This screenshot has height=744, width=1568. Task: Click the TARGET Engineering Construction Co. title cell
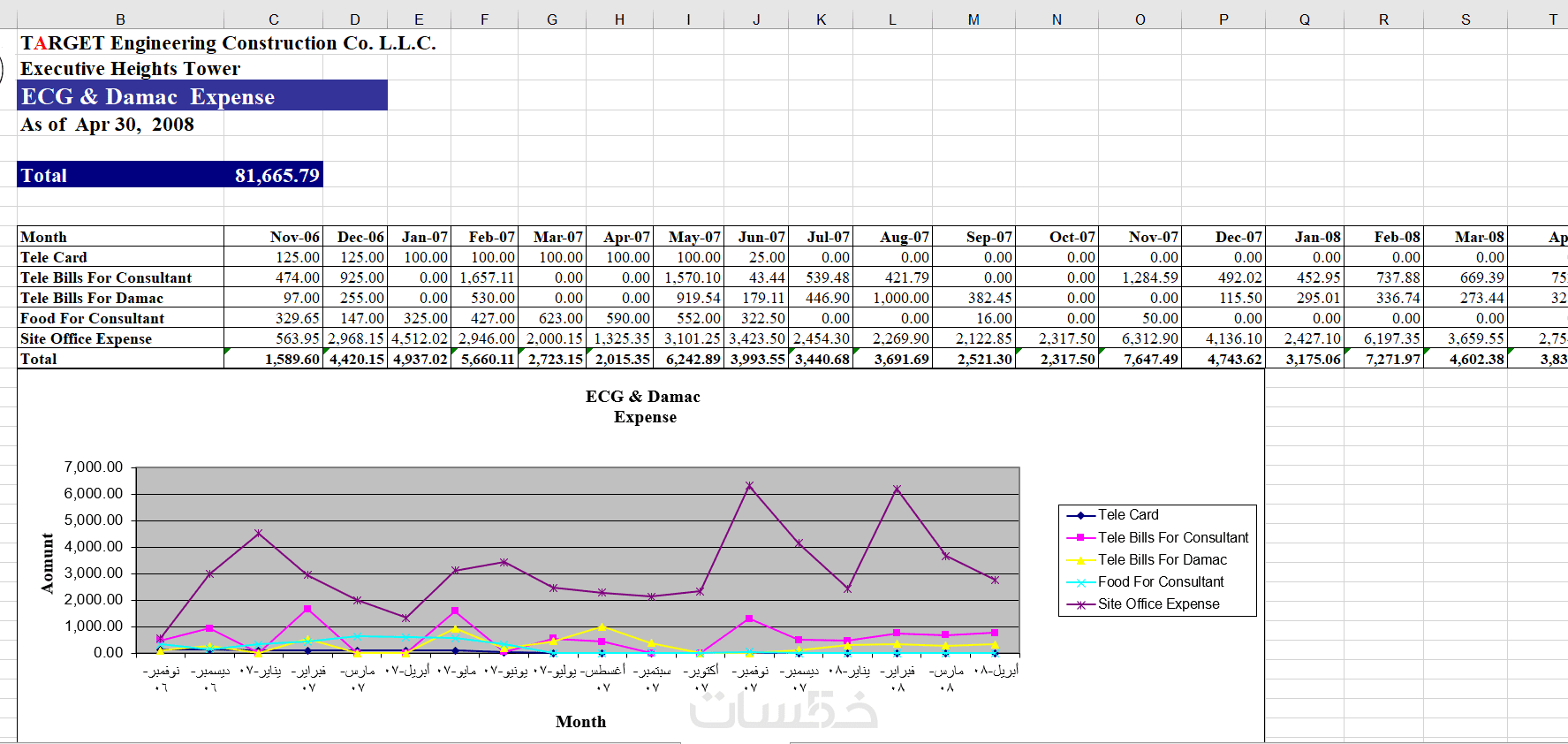coord(228,42)
